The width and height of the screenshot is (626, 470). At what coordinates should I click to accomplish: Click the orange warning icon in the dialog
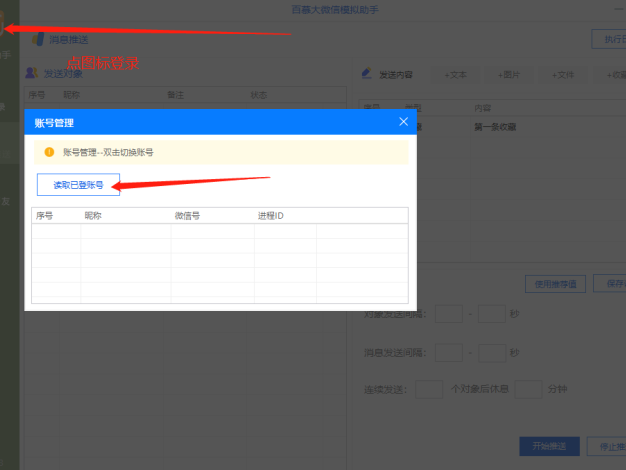point(49,152)
